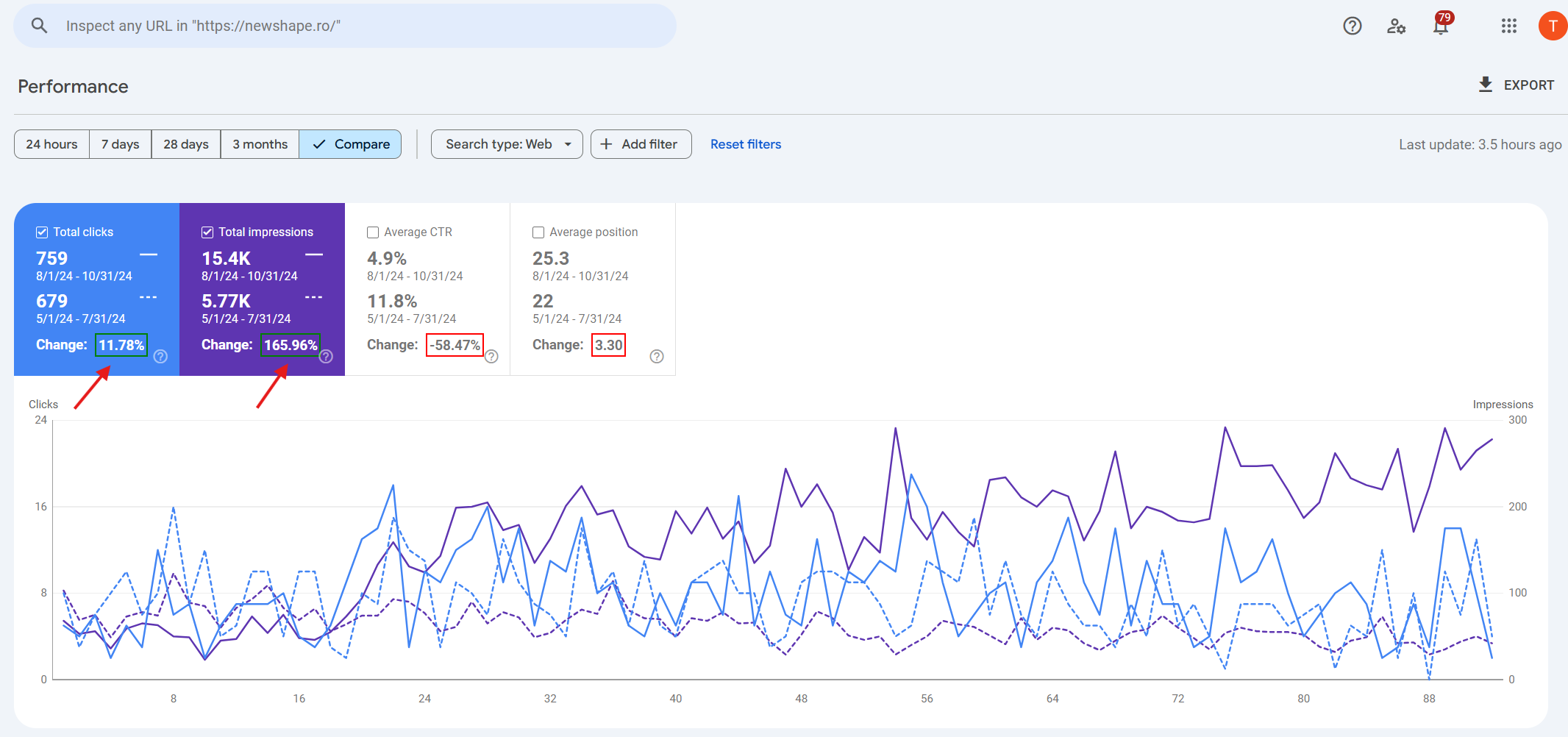1568x737 pixels.
Task: Select the 24 hours date range
Action: click(x=51, y=144)
